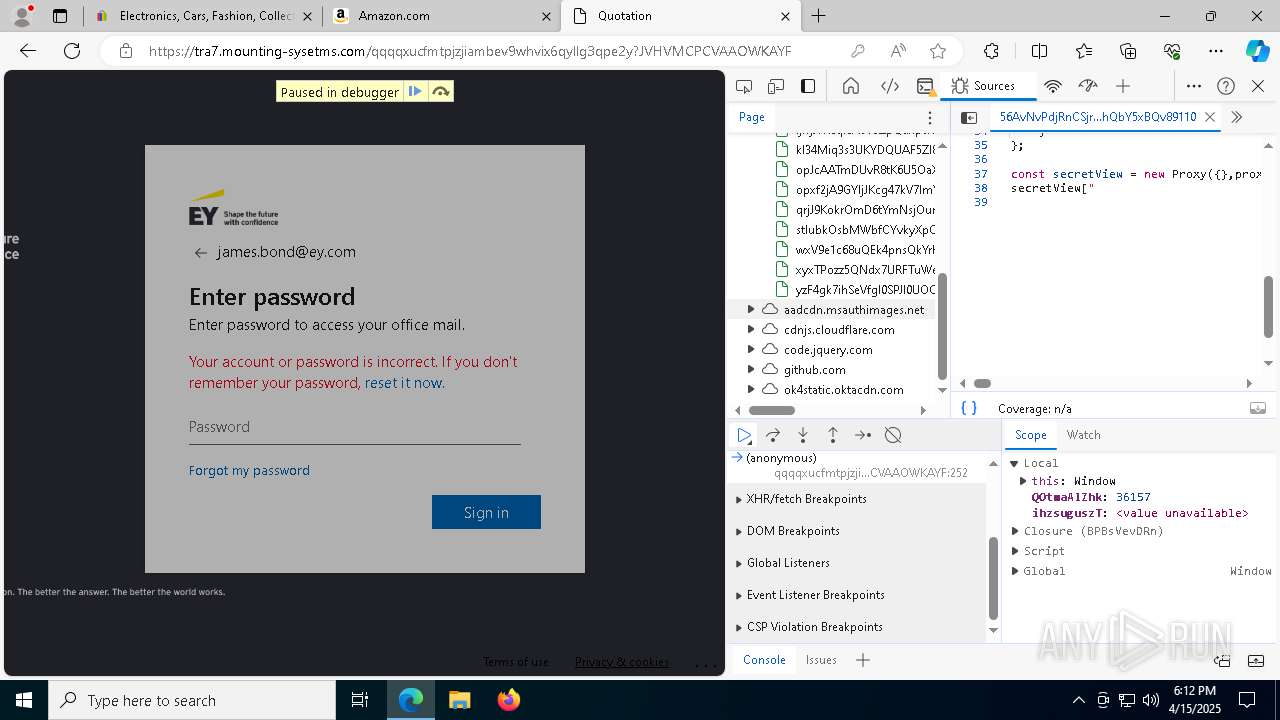Open the Page navigator tab

[752, 117]
